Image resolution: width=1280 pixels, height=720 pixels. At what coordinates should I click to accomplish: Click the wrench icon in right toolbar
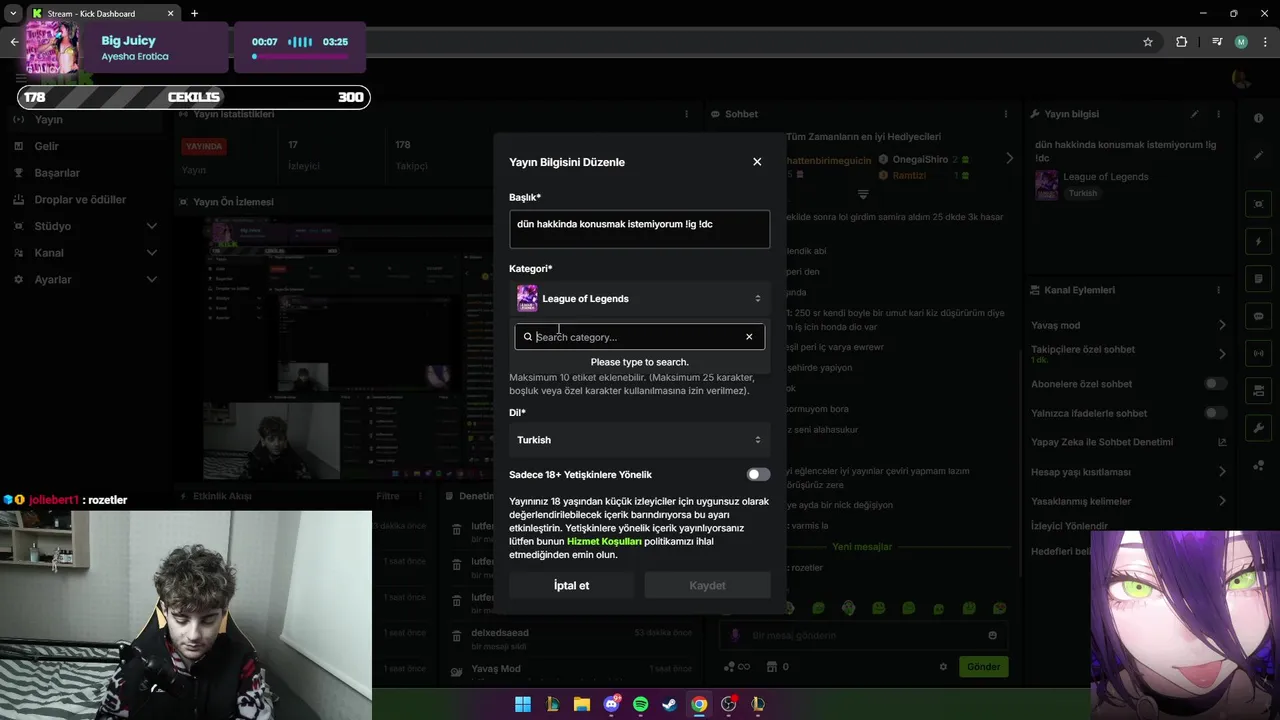coord(1259,428)
